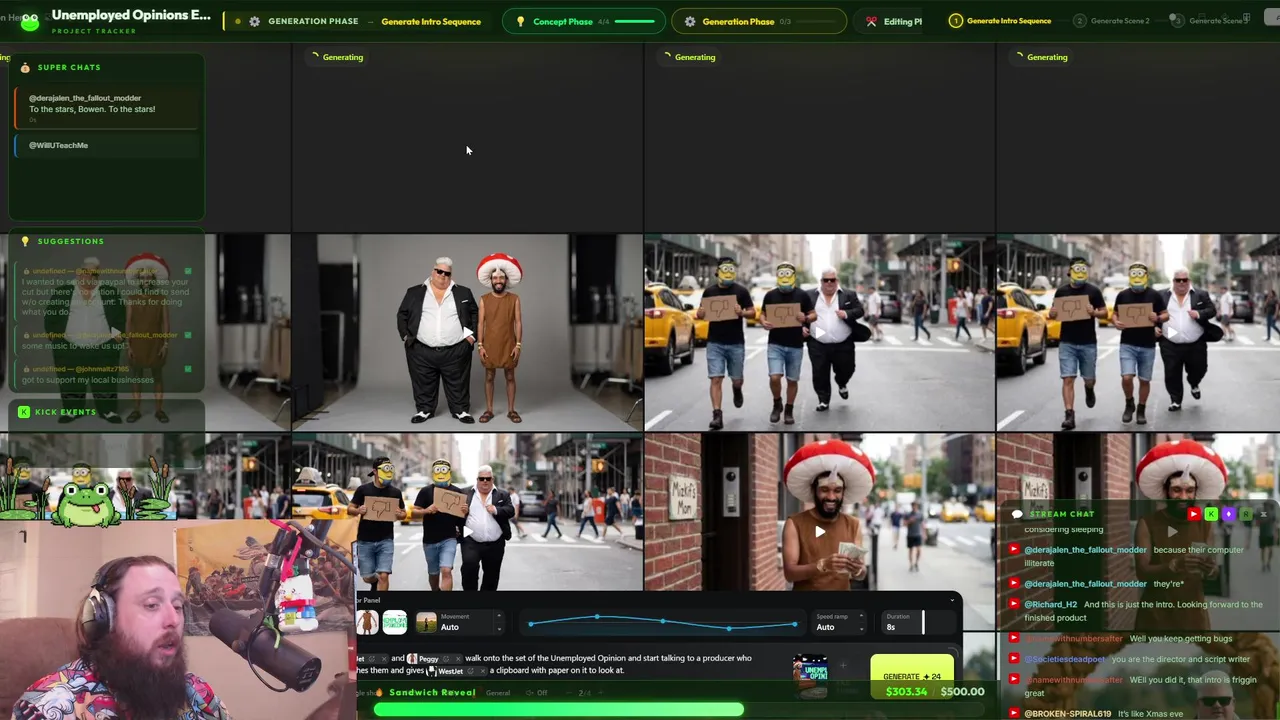This screenshot has width=1280, height=720.
Task: Click @BROKEN-SPIRAL619 username in stream chat
Action: coord(1067,714)
